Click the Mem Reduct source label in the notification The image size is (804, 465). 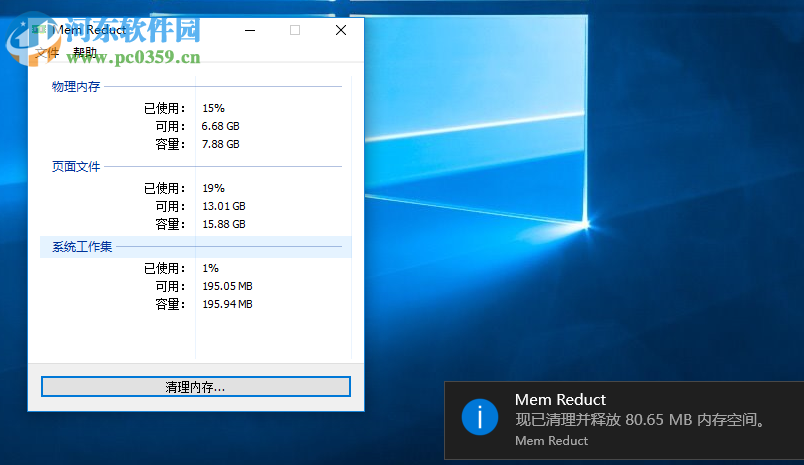click(551, 440)
